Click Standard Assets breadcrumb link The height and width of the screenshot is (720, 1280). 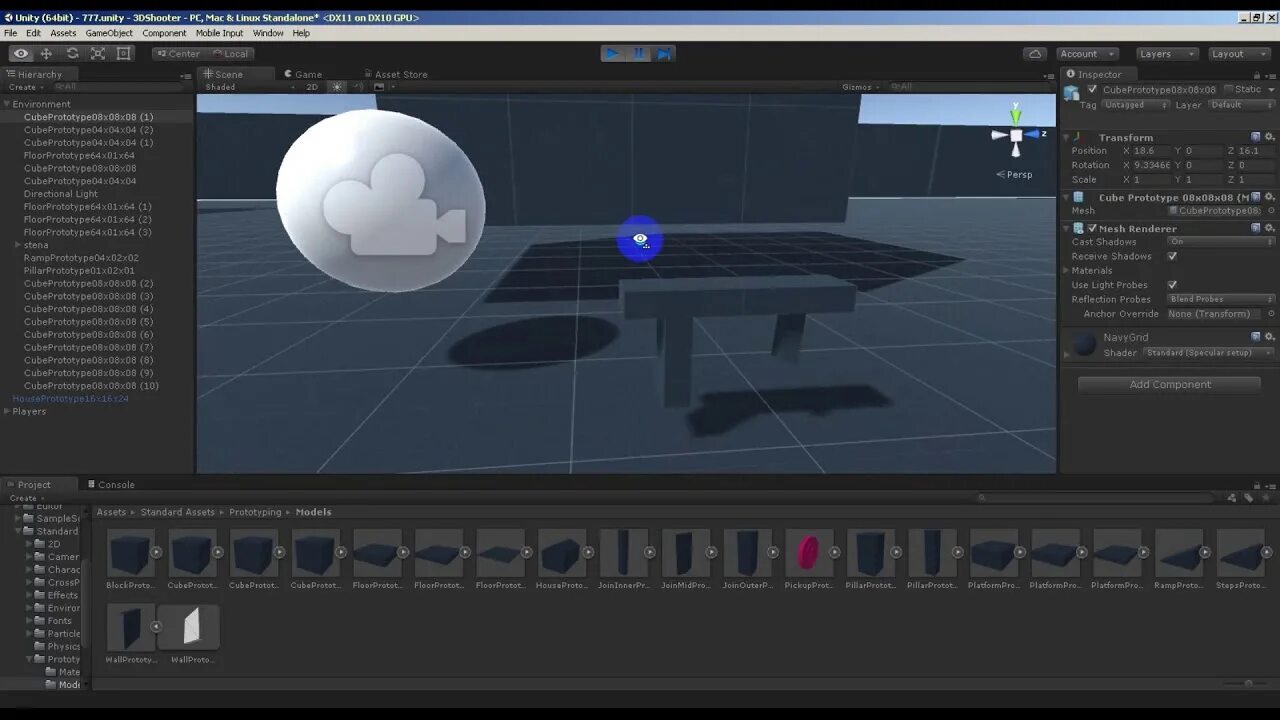click(x=178, y=512)
